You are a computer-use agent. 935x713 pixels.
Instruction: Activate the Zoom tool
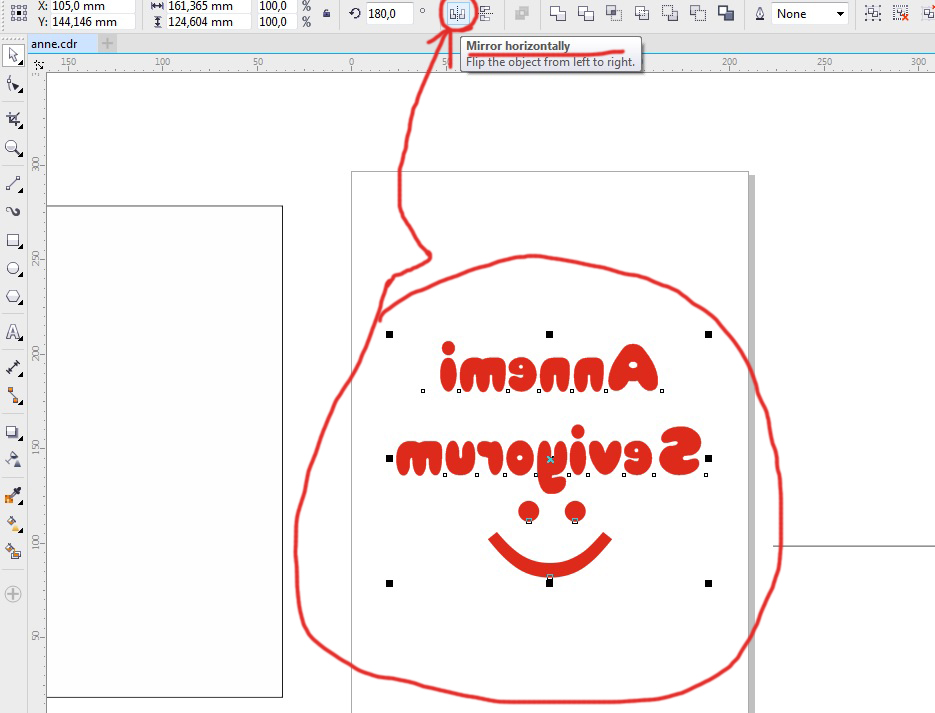coord(14,149)
